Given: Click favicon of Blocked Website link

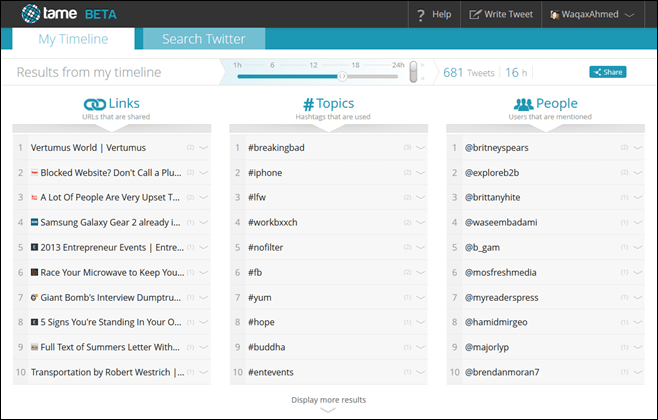Looking at the screenshot, I should (34, 172).
